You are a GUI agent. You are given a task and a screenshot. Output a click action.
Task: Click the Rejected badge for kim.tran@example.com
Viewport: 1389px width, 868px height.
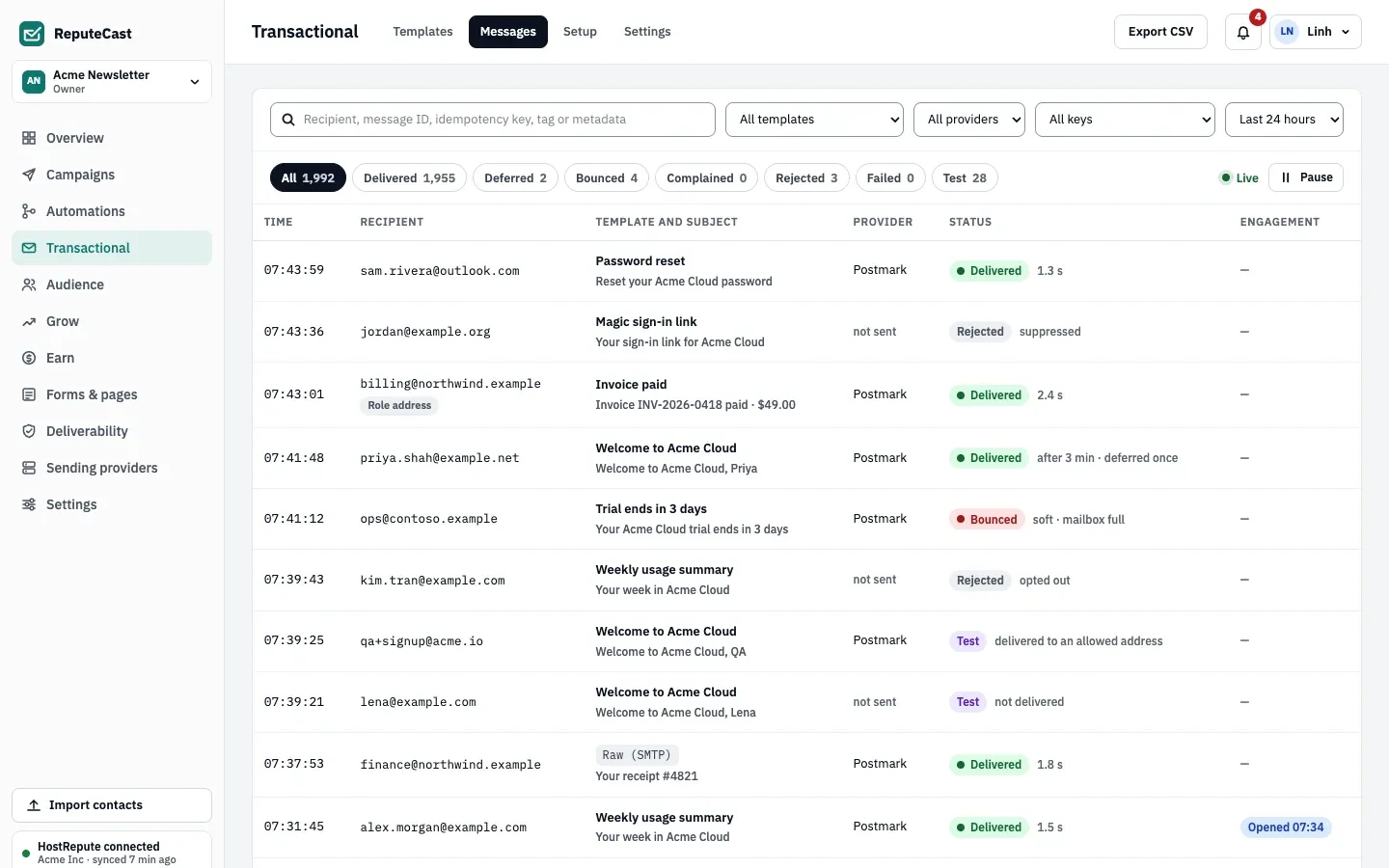coord(980,581)
